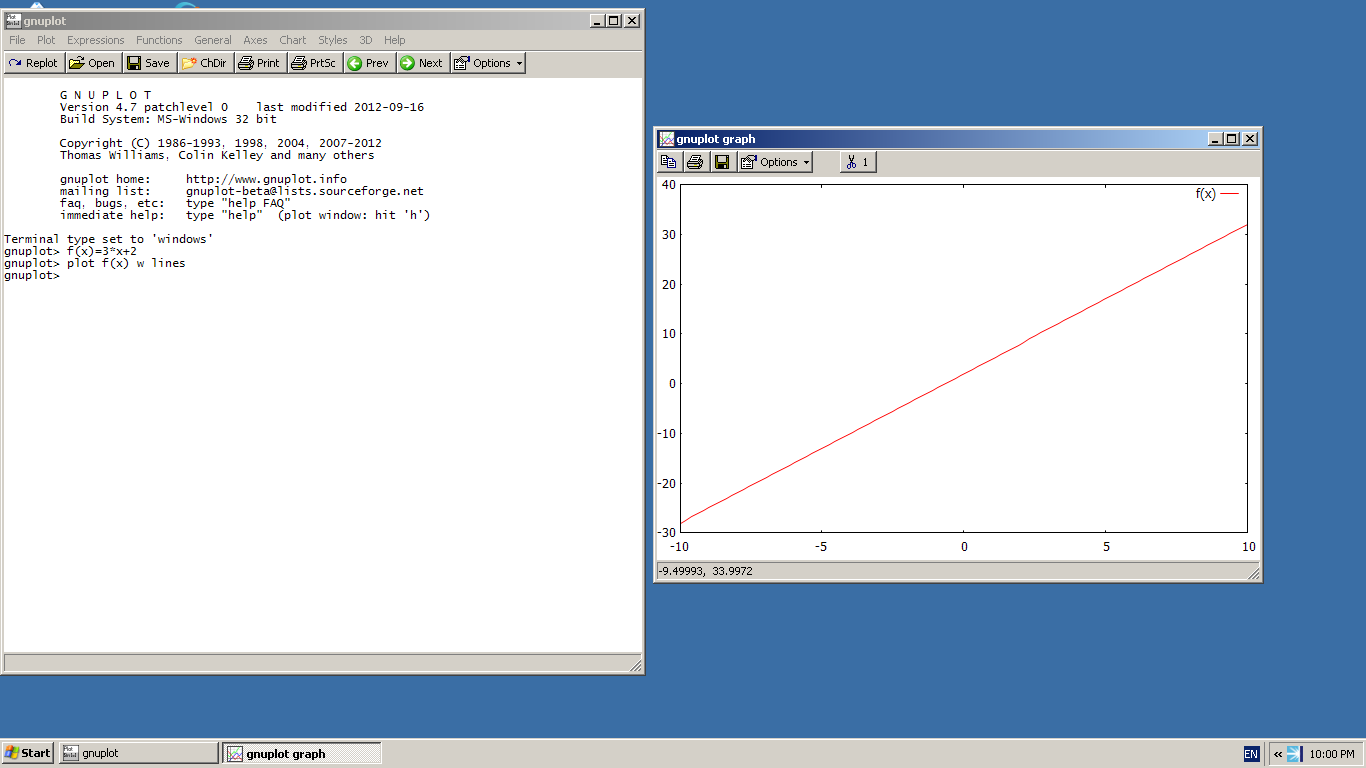Expand Options dropdown in graph window toolbar
The height and width of the screenshot is (768, 1366).
[x=775, y=162]
